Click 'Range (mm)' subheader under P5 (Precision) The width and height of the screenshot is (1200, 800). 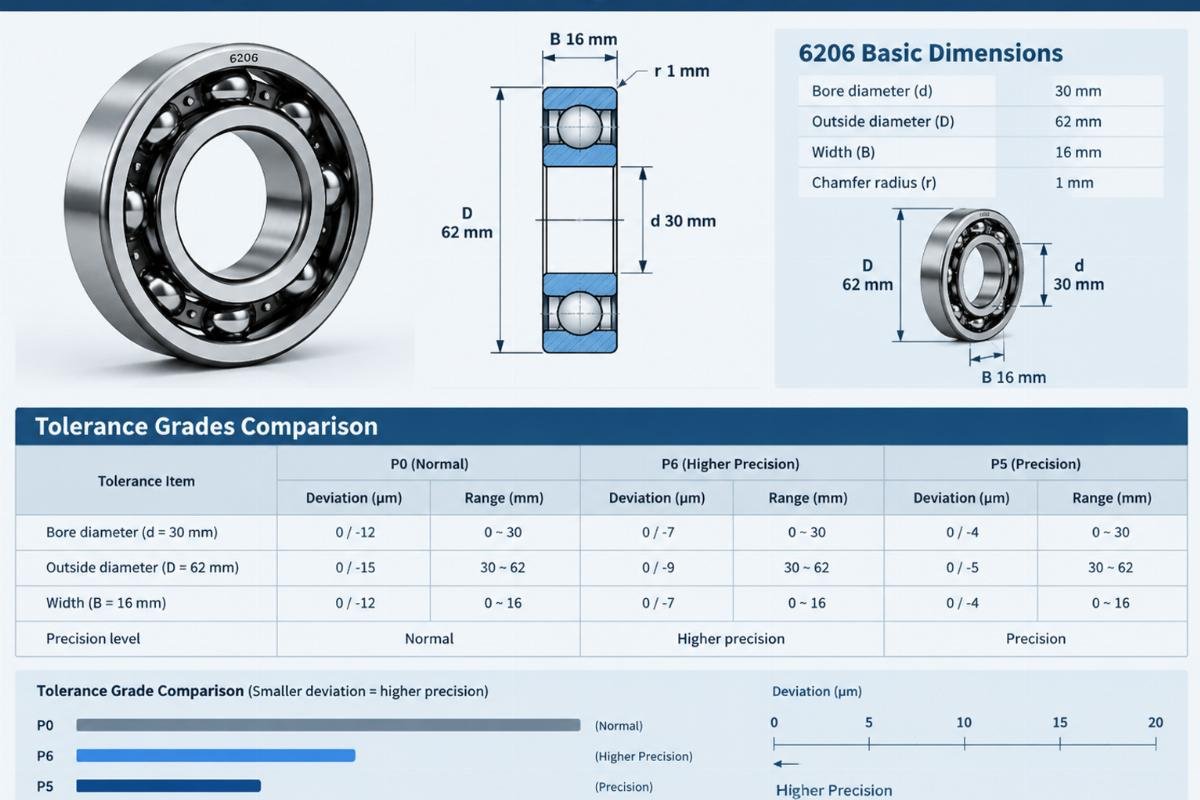click(1112, 498)
